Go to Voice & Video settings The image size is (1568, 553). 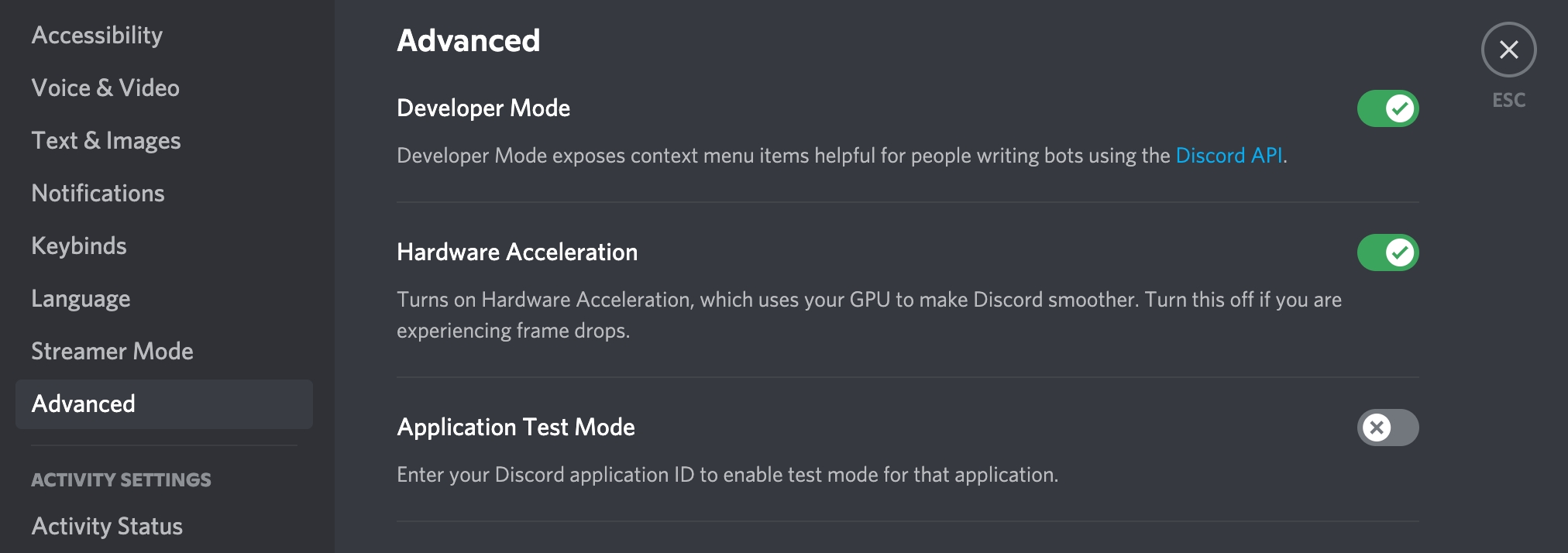(105, 88)
